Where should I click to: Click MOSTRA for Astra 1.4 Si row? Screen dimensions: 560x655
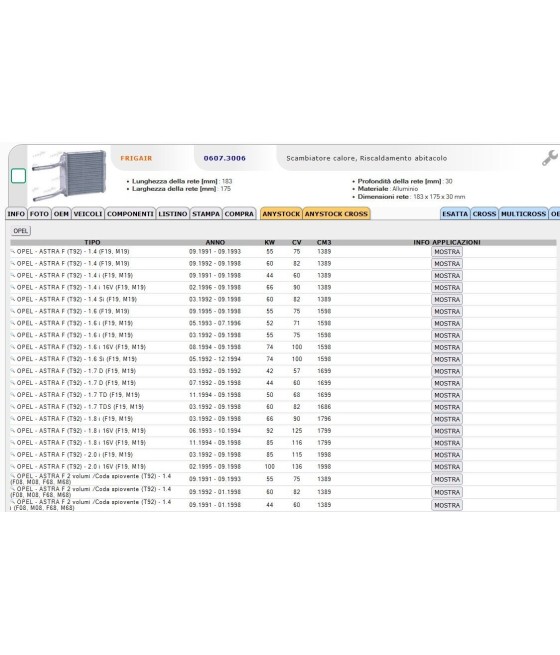447,300
